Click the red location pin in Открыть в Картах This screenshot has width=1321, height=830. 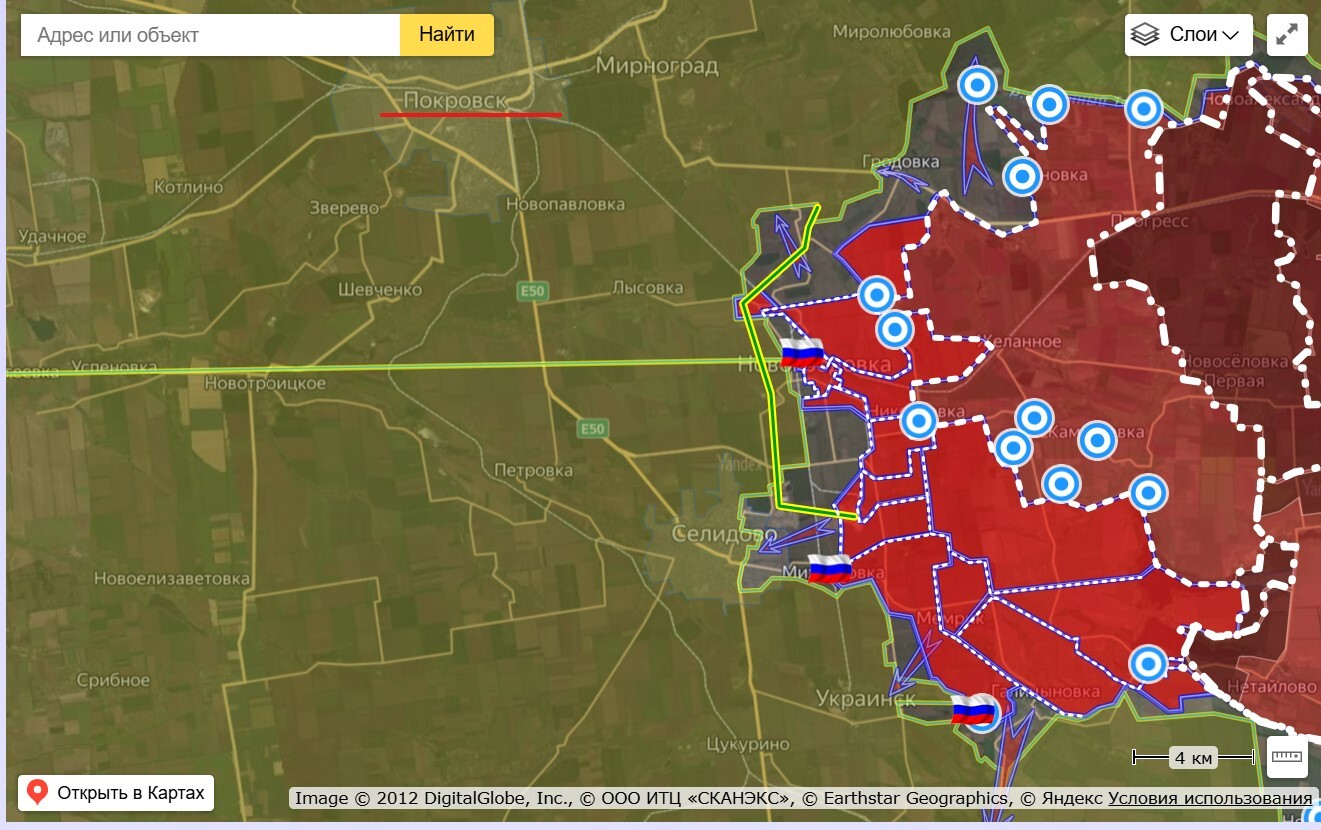point(38,794)
